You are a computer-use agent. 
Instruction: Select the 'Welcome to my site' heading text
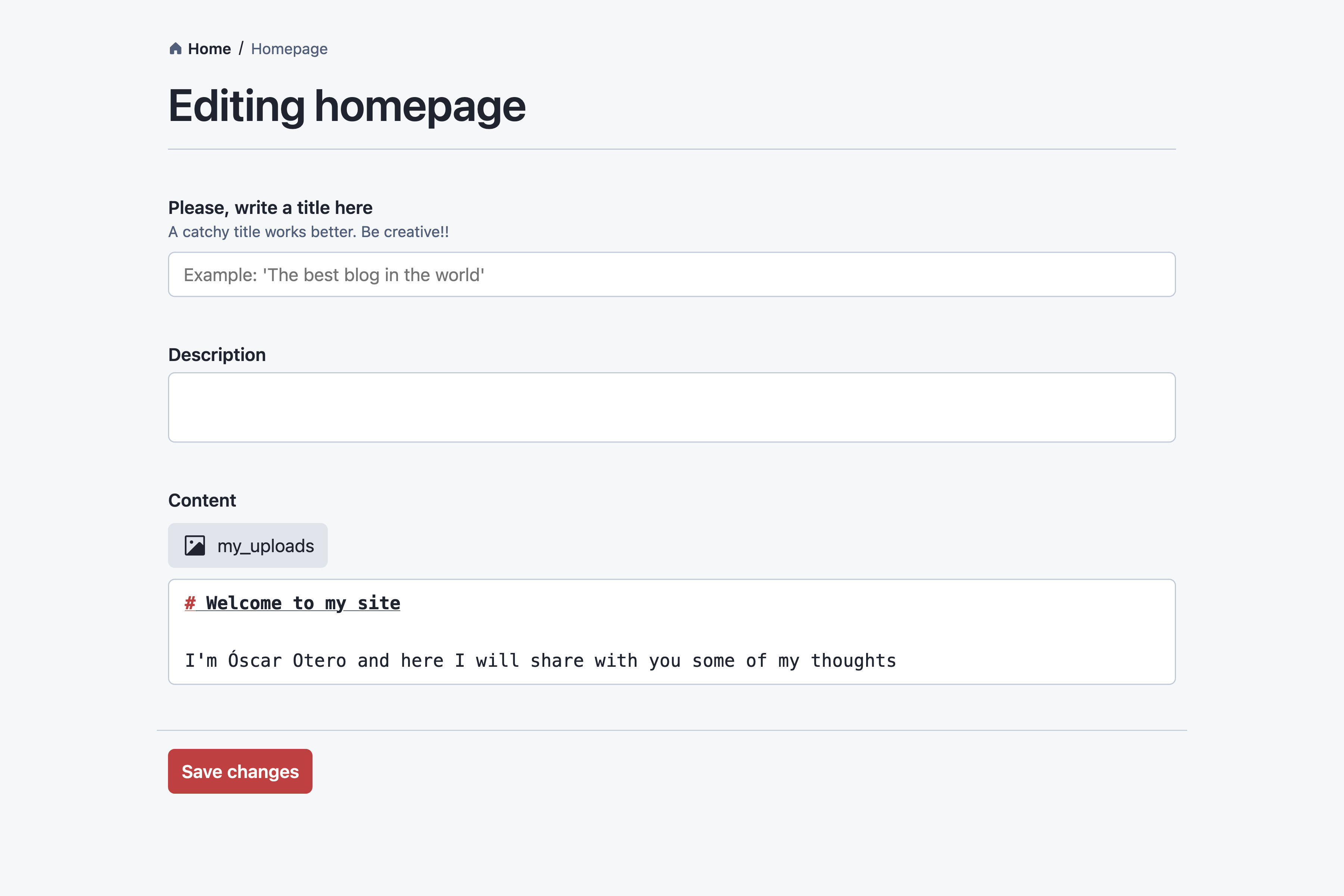(302, 602)
